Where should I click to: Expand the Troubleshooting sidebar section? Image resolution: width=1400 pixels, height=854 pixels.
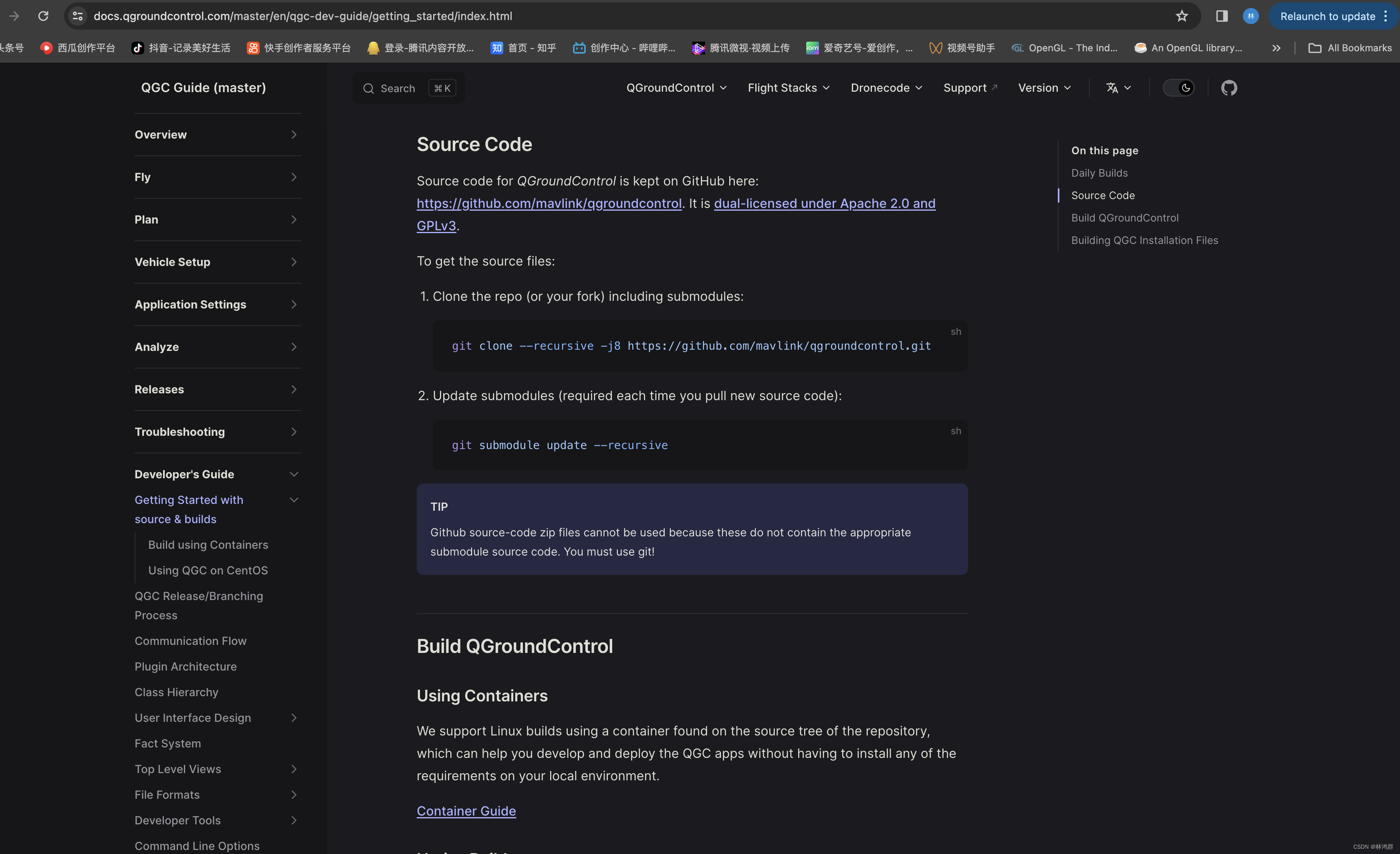pyautogui.click(x=218, y=432)
